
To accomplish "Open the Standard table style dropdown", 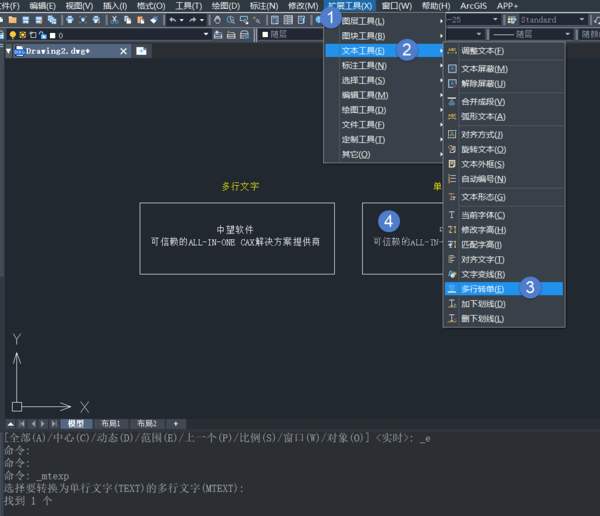I will (582, 19).
